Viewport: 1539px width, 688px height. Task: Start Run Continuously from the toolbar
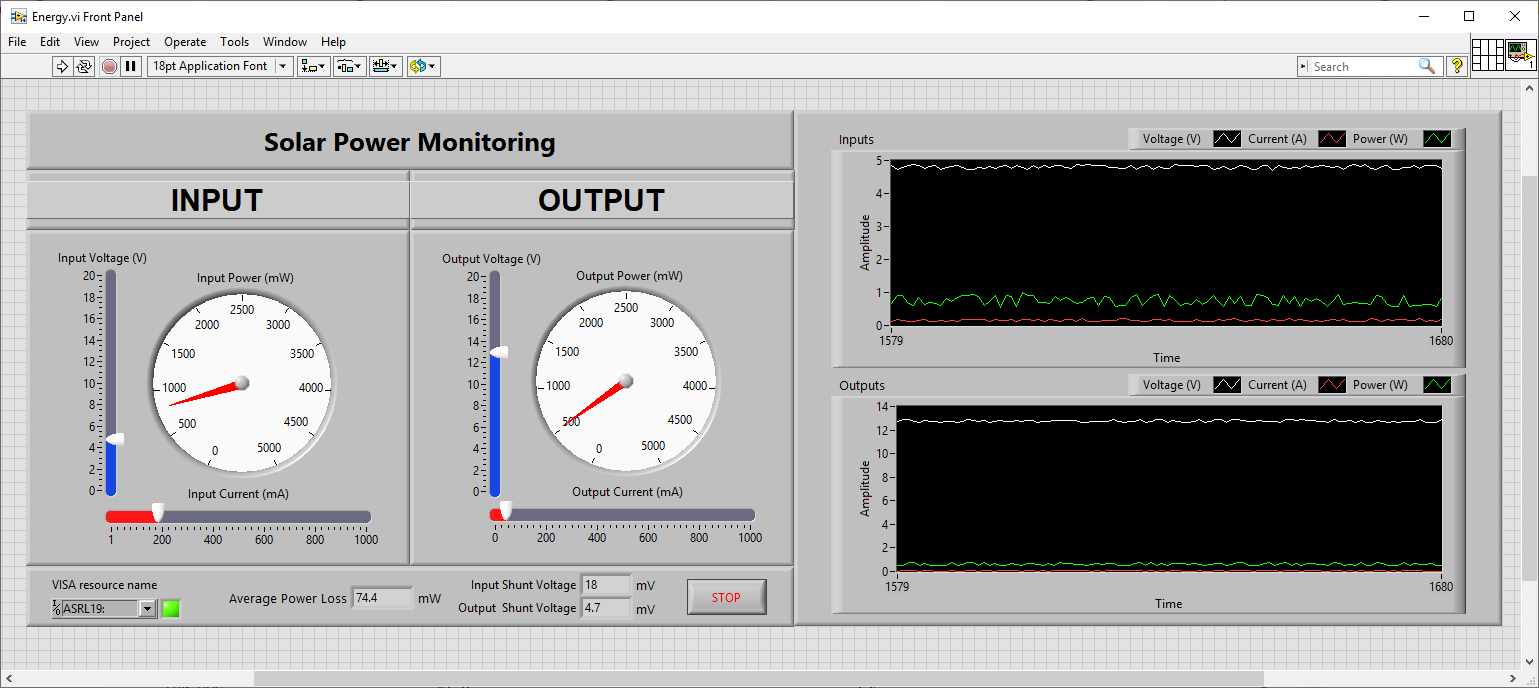(84, 66)
